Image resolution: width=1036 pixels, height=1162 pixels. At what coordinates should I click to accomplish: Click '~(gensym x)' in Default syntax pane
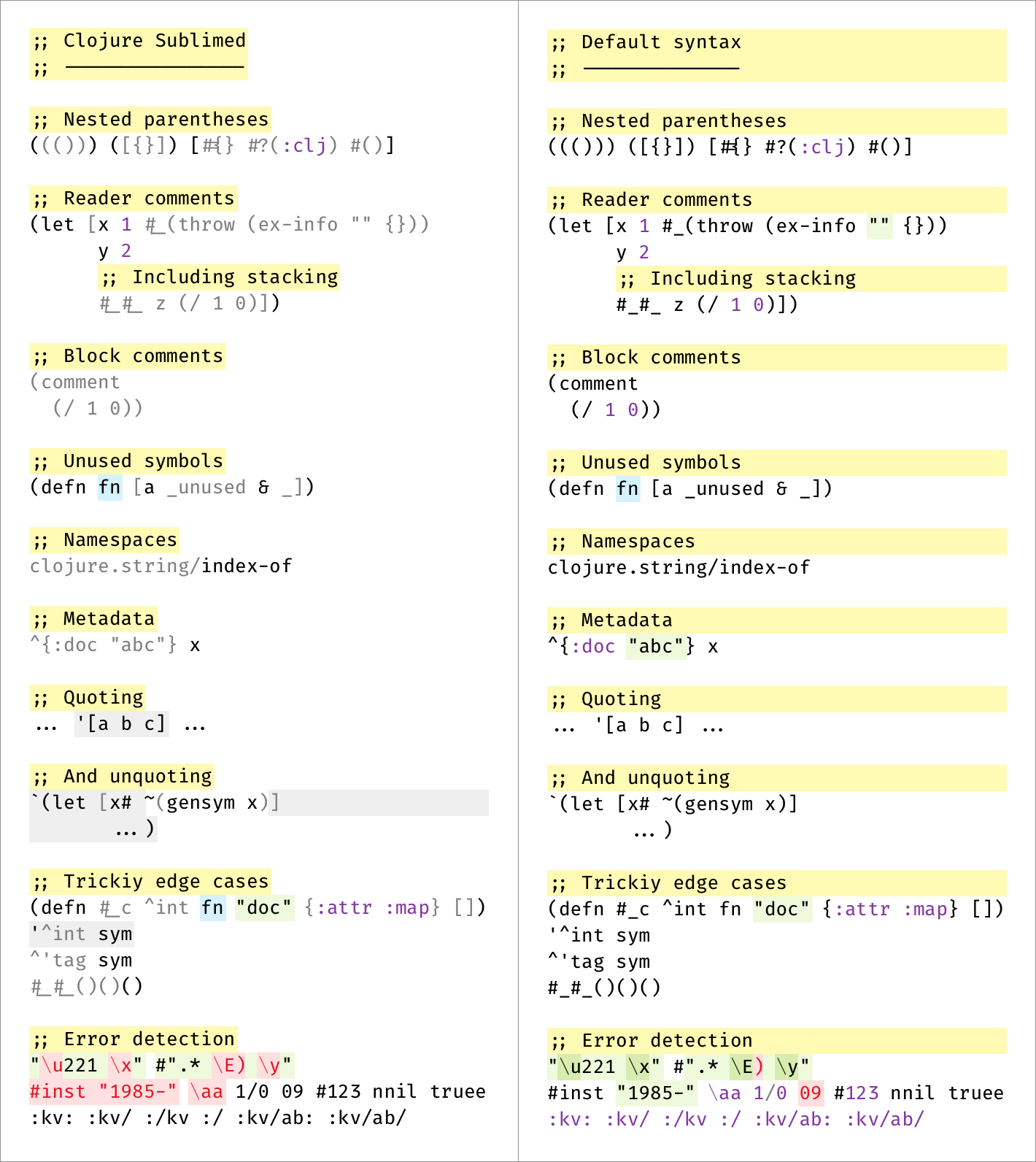pyautogui.click(x=724, y=804)
